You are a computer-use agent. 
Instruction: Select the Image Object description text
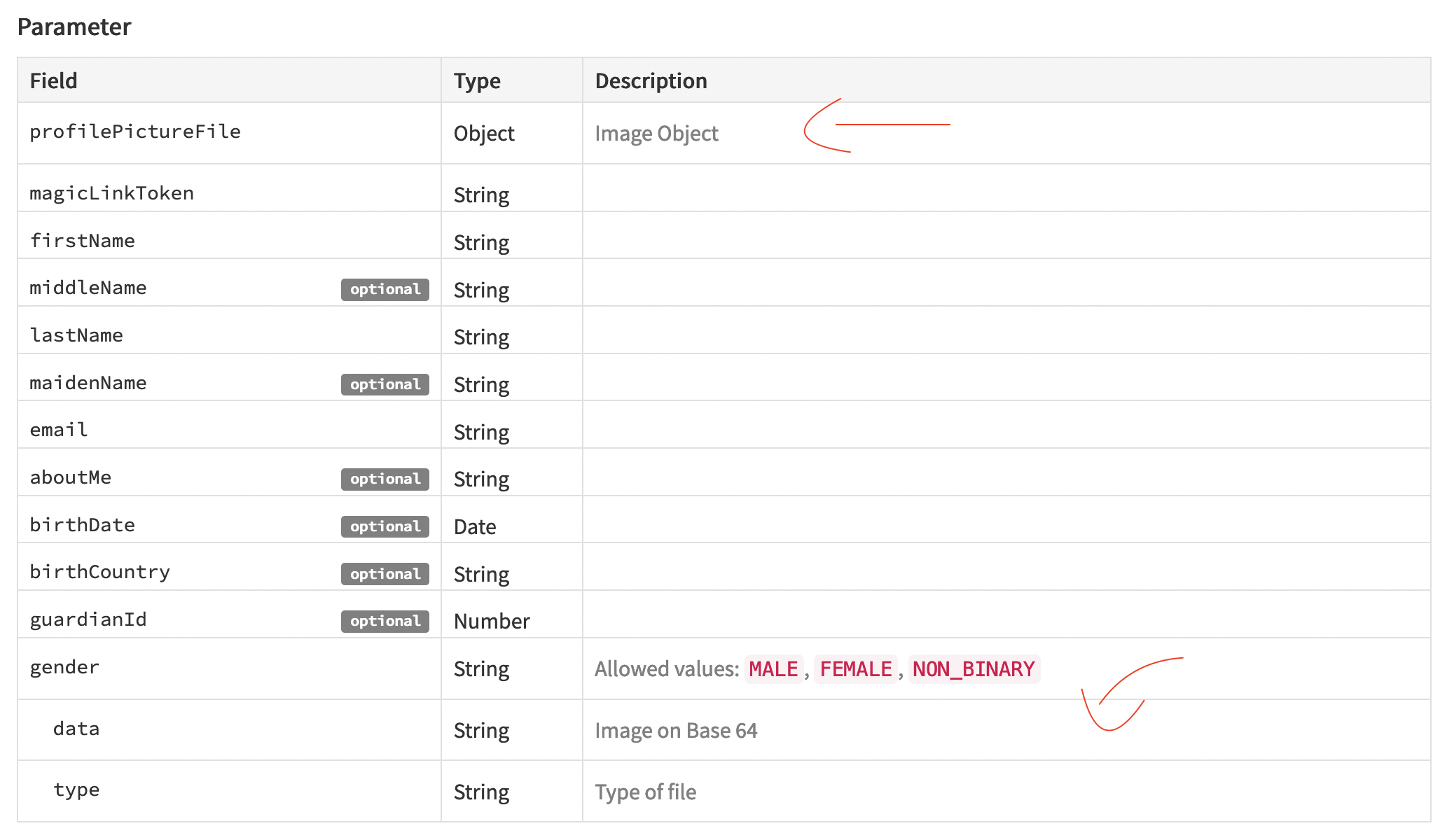[657, 134]
